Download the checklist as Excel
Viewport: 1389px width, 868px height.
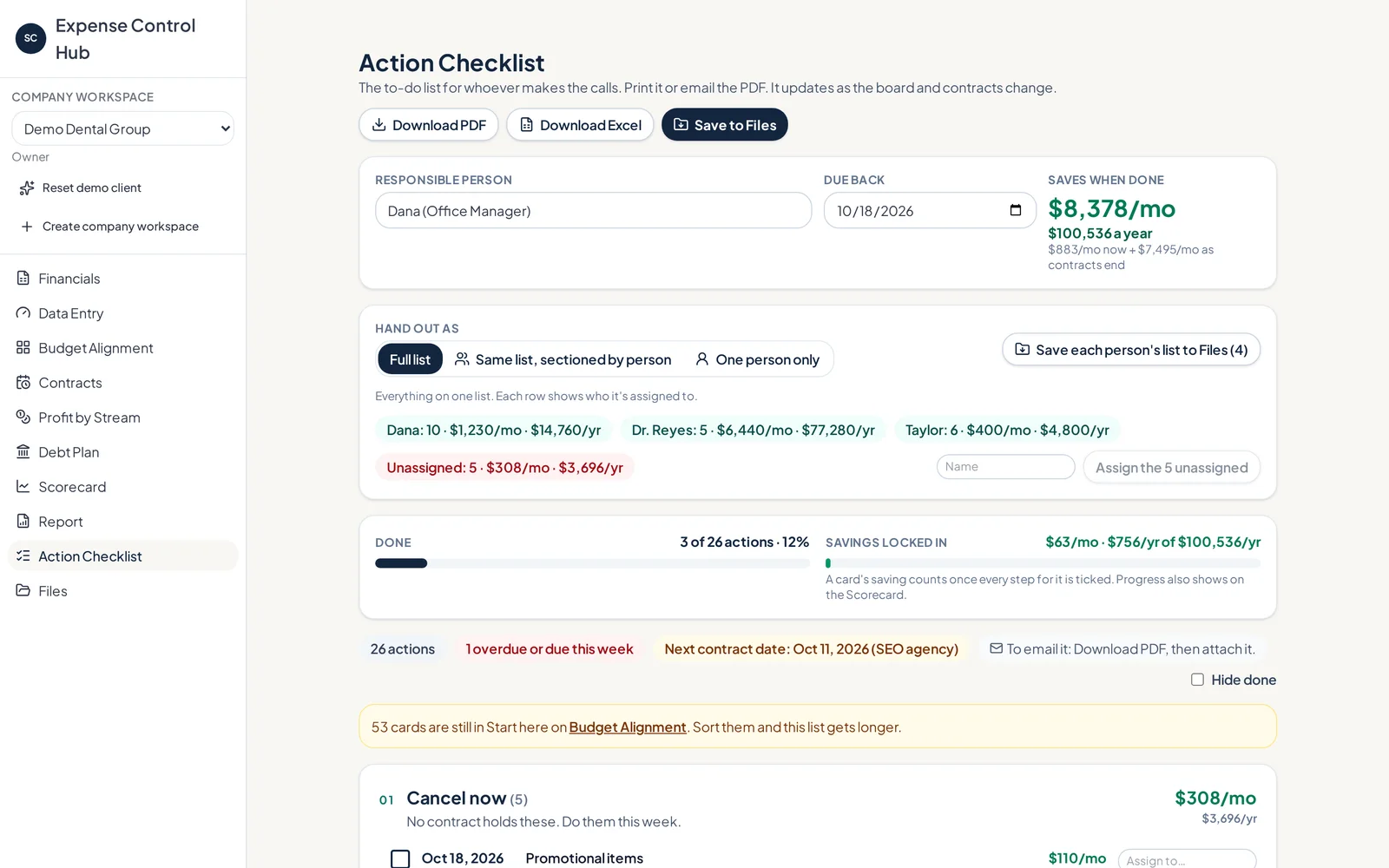pos(580,125)
